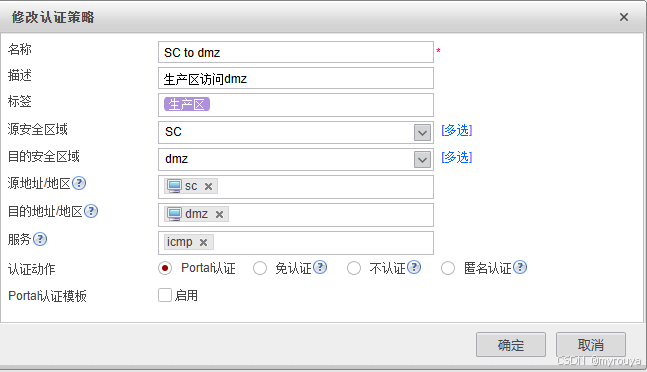647x372 pixels.
Task: Select the 免认证 radio option
Action: coord(260,268)
